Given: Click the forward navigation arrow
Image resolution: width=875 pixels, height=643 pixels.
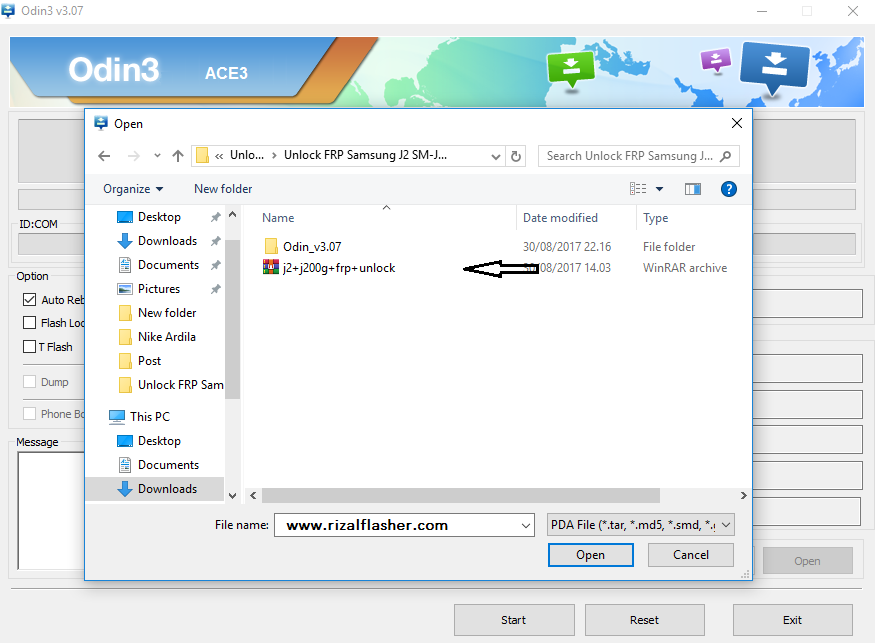Looking at the screenshot, I should 133,156.
